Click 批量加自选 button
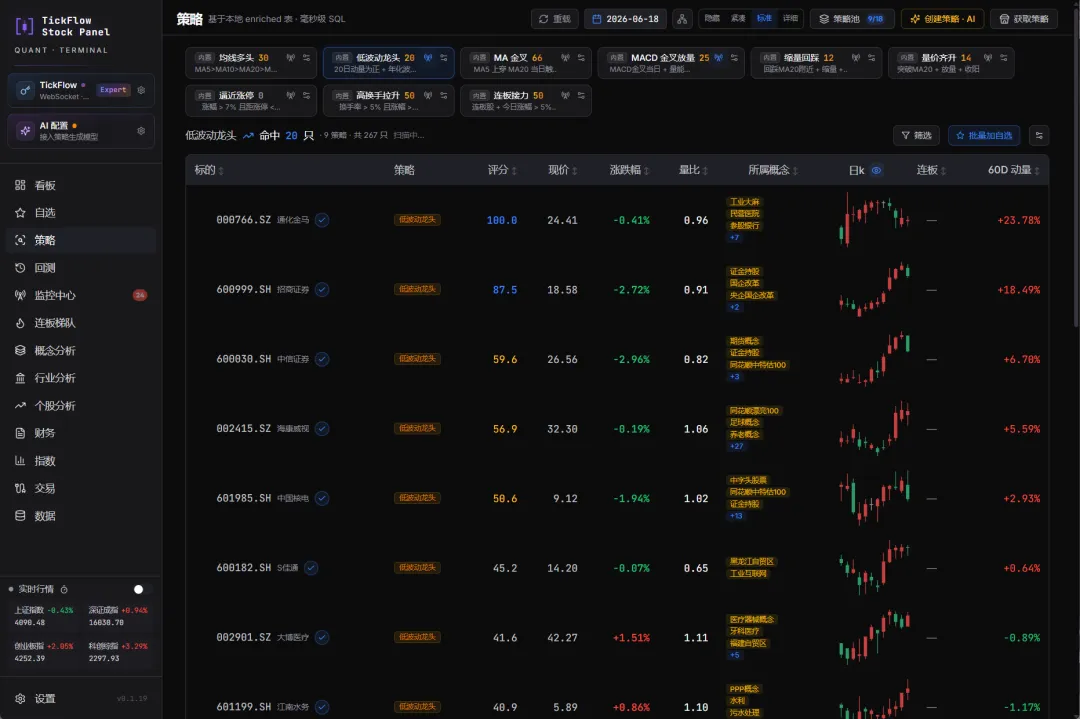The height and width of the screenshot is (719, 1080). 984,136
